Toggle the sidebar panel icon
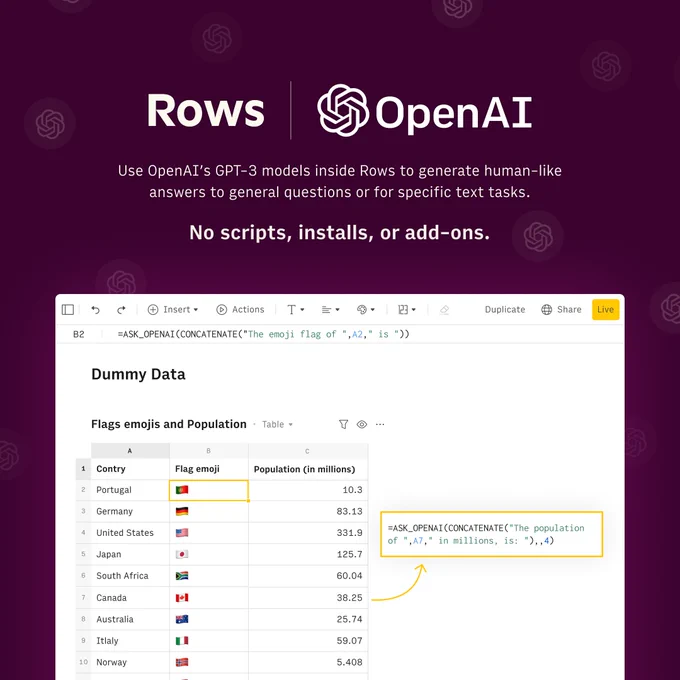The width and height of the screenshot is (680, 680). click(68, 309)
